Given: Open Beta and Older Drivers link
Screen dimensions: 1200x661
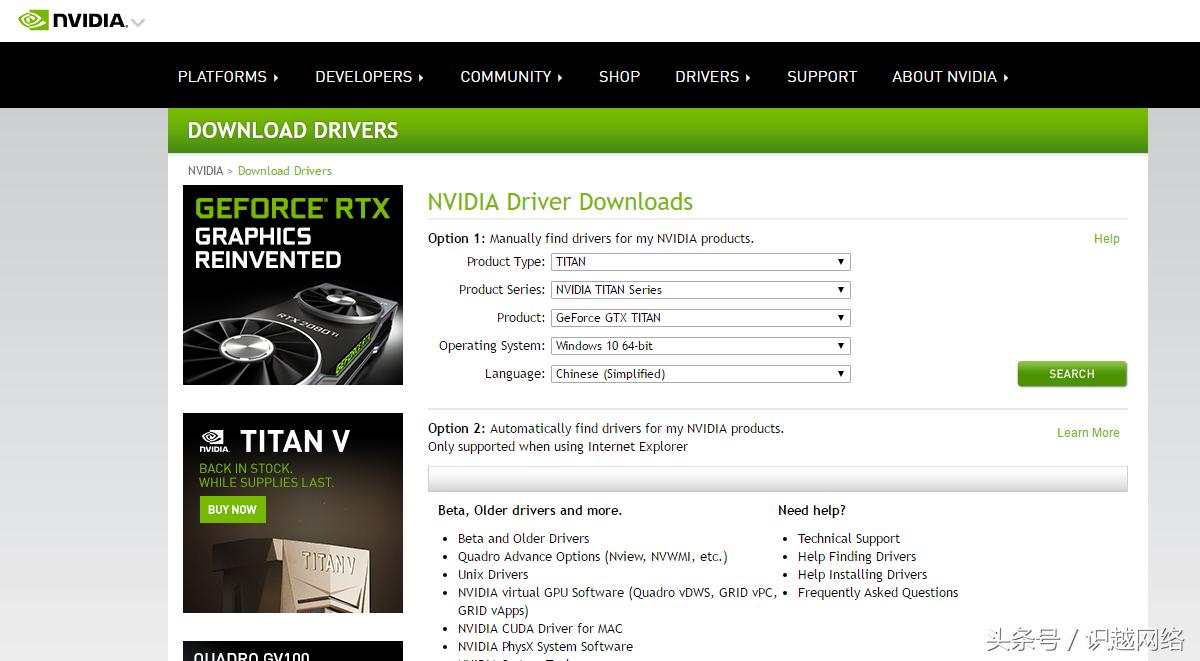Looking at the screenshot, I should [x=523, y=539].
